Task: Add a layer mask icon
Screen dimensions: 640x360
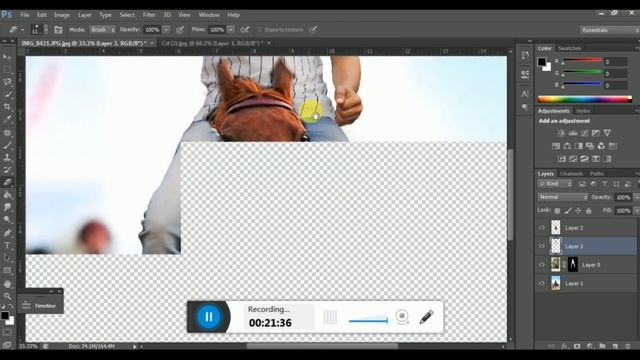Action: coord(577,346)
